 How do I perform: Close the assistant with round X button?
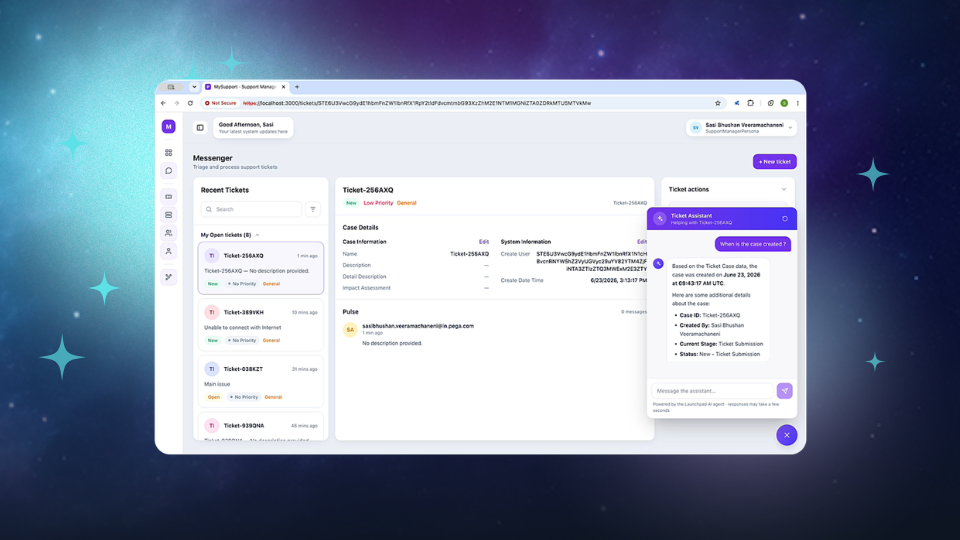(x=787, y=435)
